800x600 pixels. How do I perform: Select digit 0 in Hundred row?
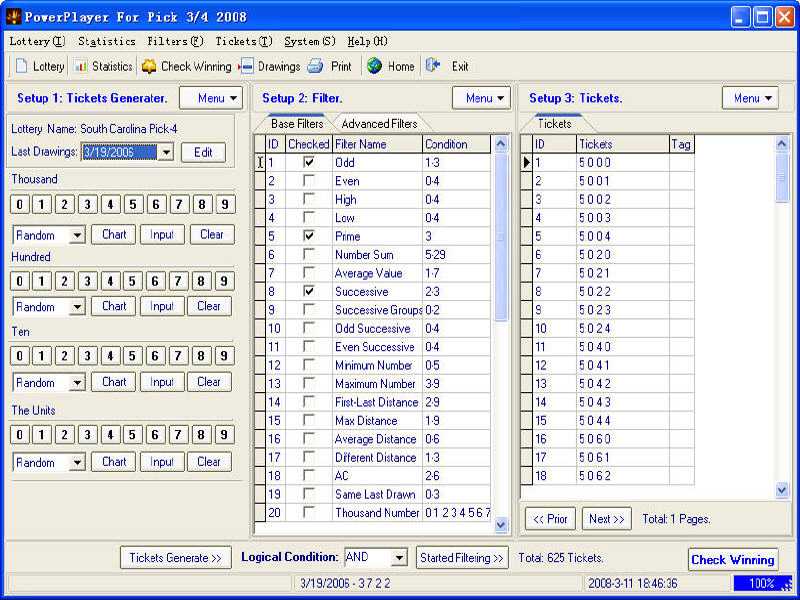tap(19, 281)
